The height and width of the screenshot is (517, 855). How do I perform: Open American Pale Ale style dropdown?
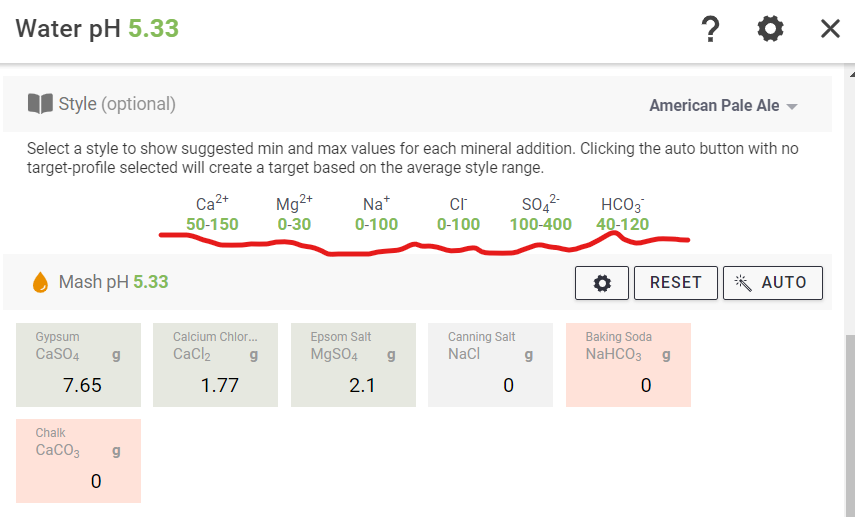tap(713, 105)
